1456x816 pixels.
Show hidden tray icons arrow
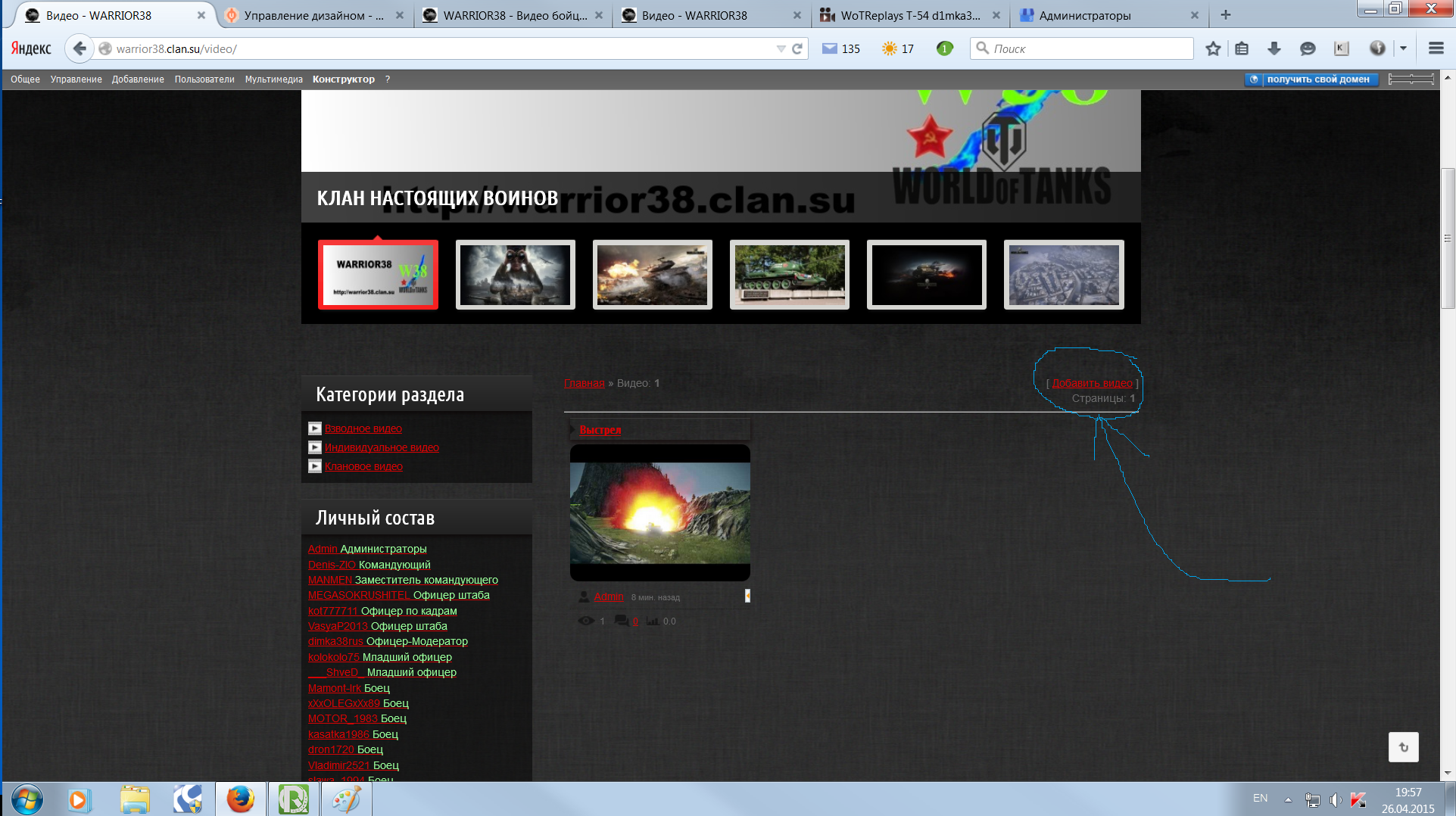point(1287,799)
